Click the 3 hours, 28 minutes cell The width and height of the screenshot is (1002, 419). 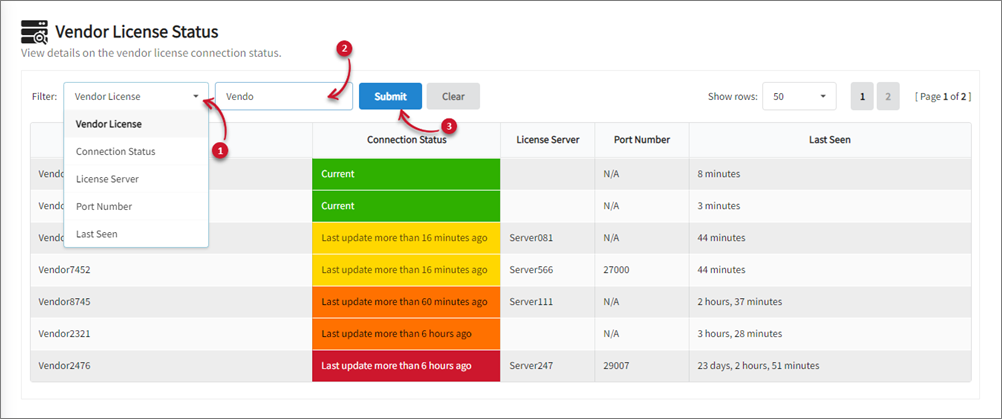[829, 333]
